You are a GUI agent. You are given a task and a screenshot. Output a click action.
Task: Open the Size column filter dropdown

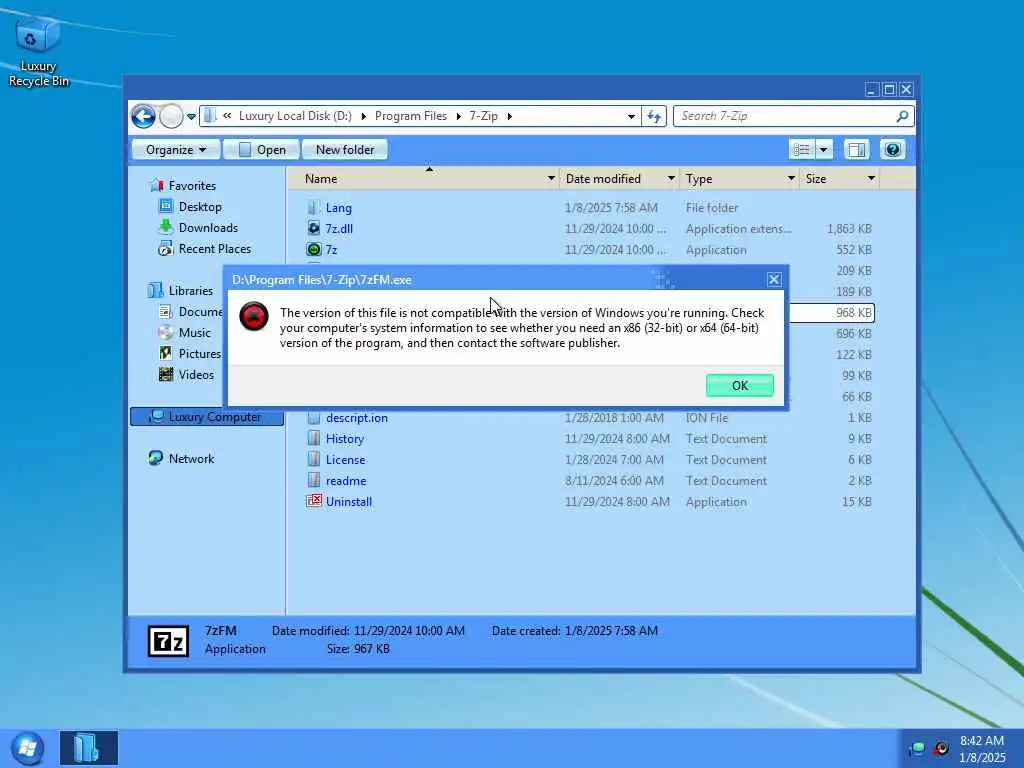pos(871,178)
